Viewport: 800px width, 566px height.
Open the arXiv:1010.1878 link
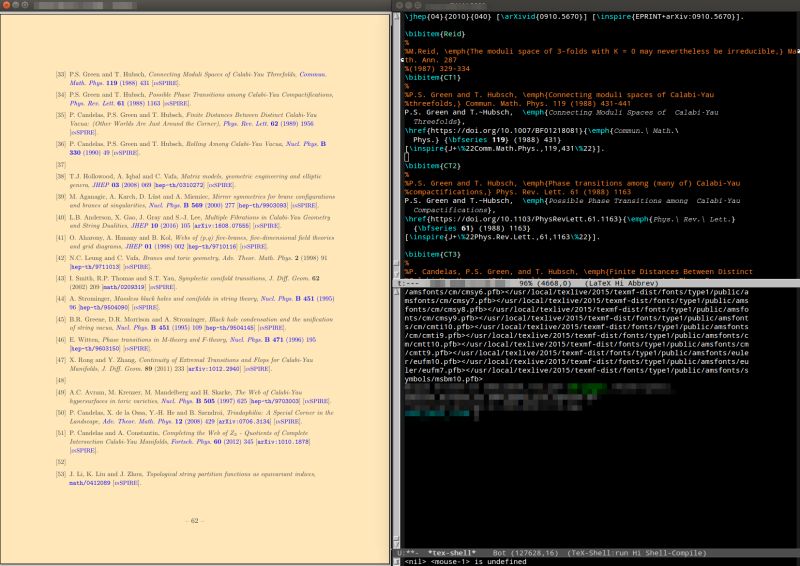[283, 442]
